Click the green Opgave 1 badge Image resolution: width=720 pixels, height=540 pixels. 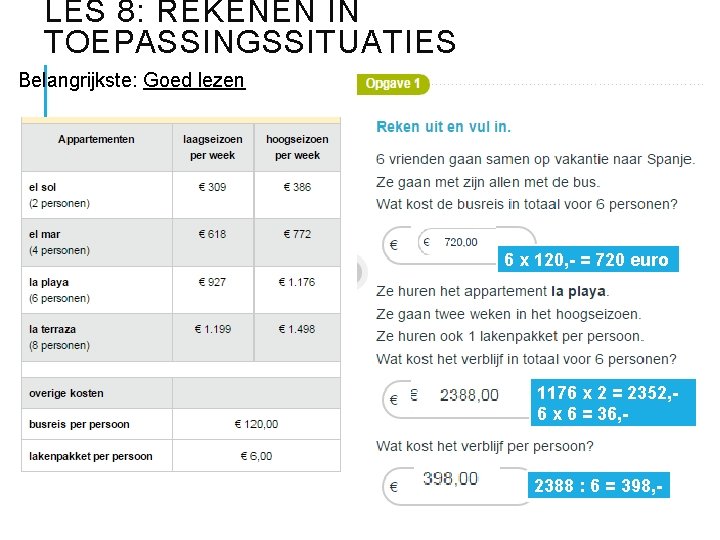click(393, 83)
